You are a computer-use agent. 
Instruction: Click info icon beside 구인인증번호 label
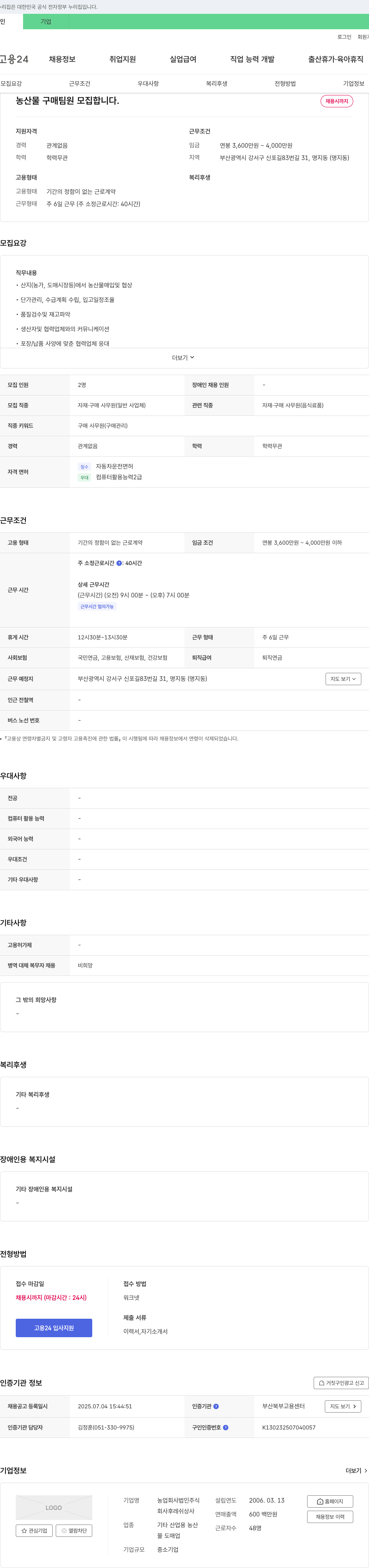[226, 1427]
